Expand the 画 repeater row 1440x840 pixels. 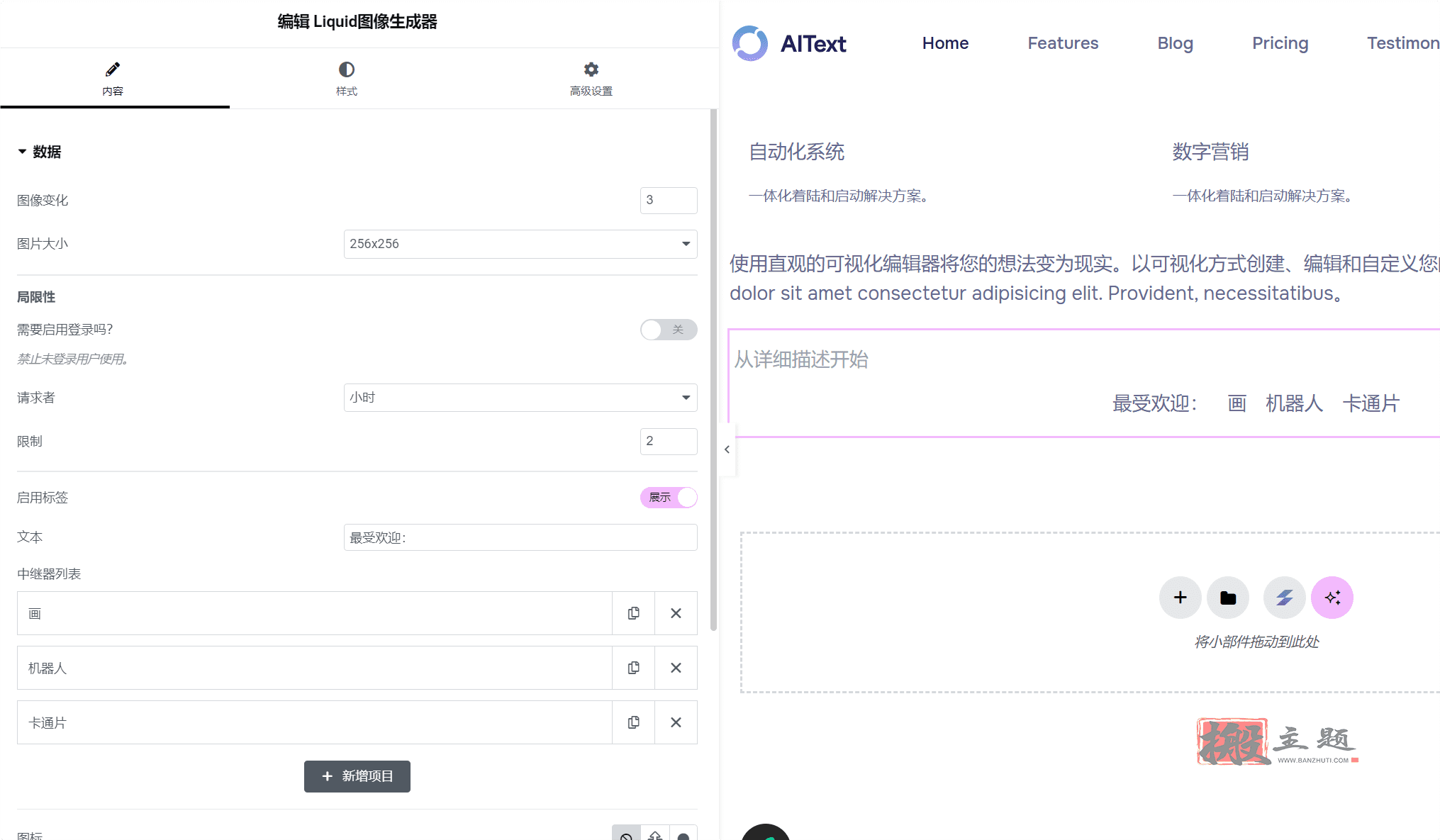314,613
